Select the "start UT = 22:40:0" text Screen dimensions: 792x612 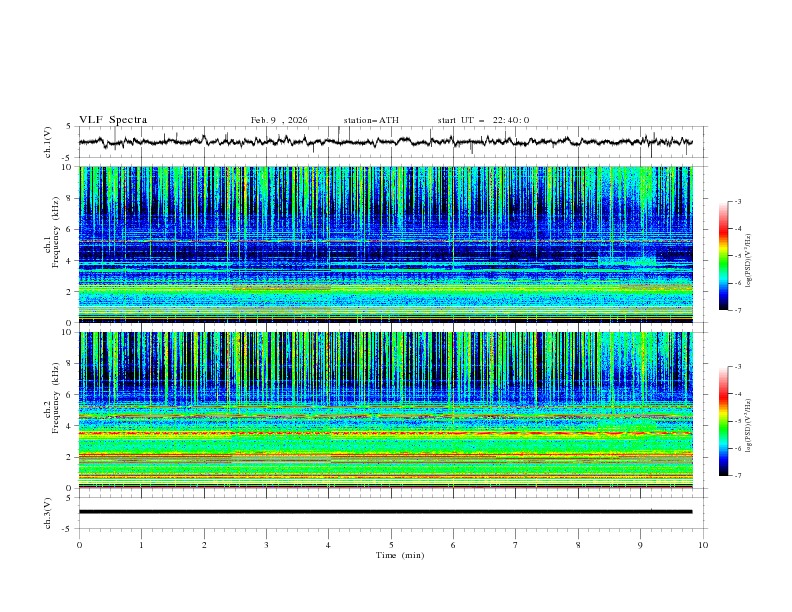[x=483, y=120]
